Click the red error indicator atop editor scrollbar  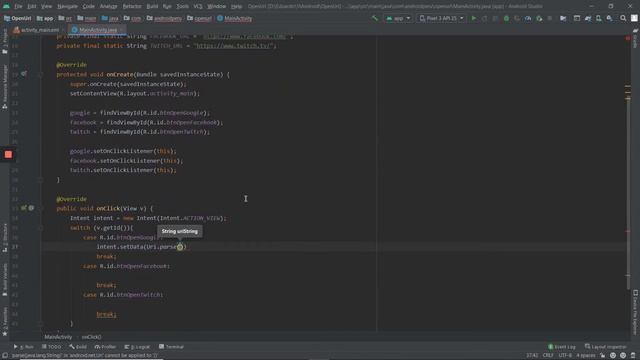[628, 38]
